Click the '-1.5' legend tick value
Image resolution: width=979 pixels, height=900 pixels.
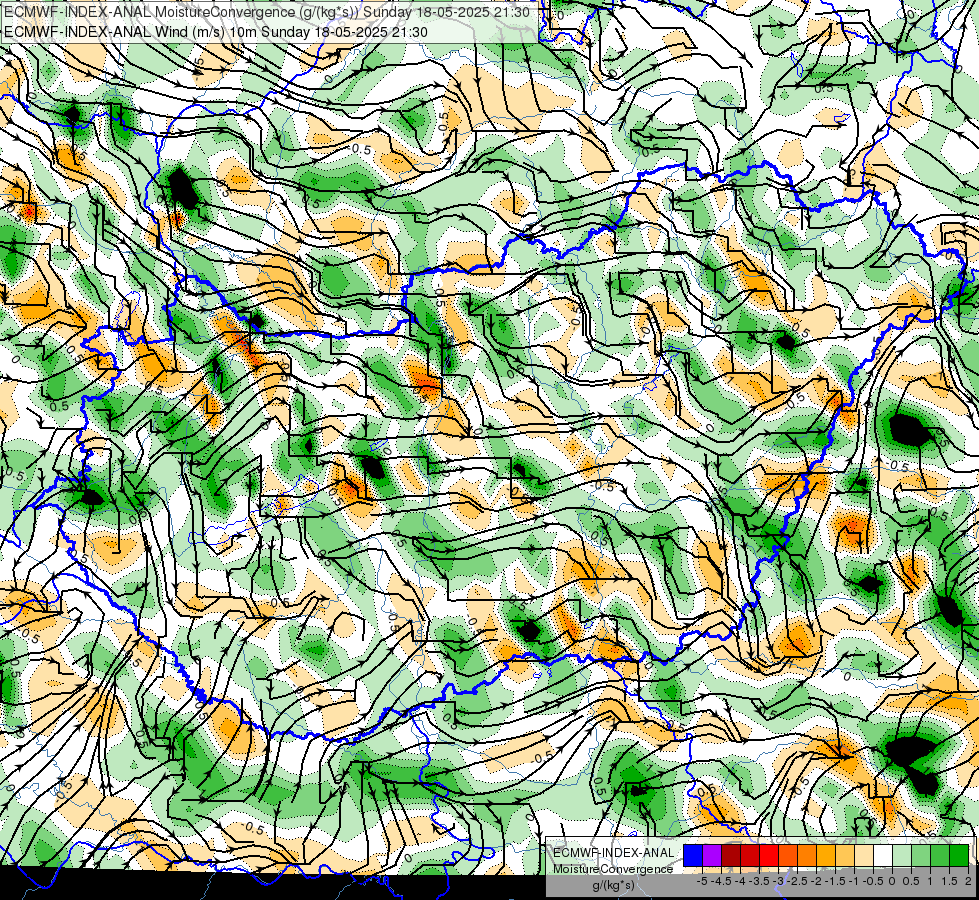[x=835, y=881]
